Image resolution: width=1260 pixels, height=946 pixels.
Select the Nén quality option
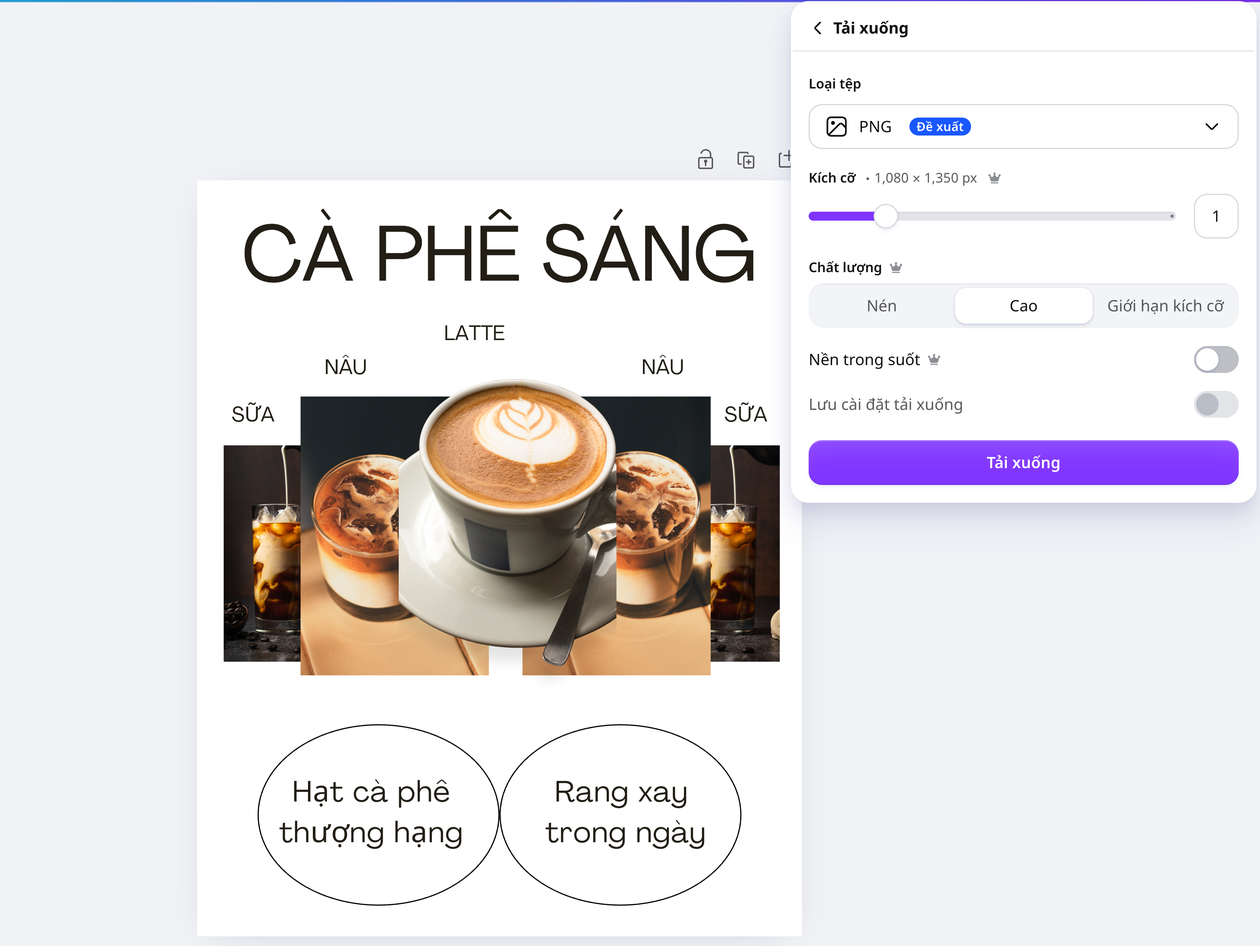(882, 306)
